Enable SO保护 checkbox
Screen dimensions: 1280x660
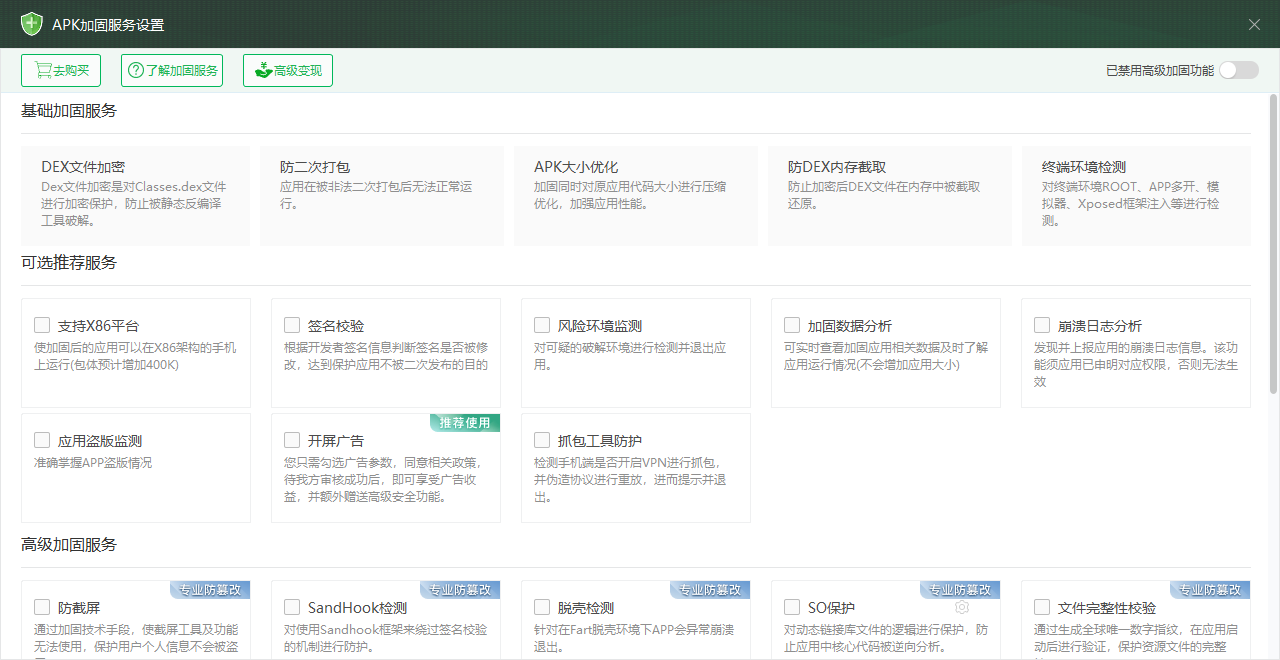(792, 607)
